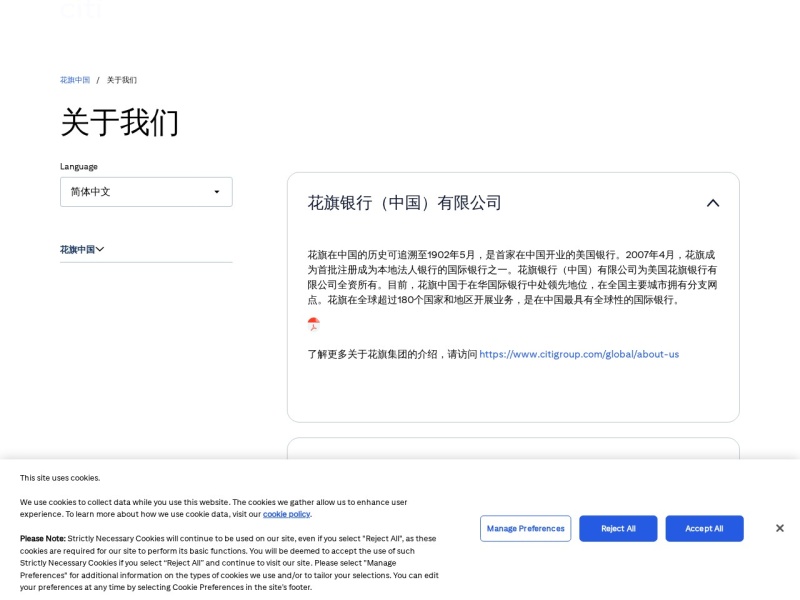Expand the 花旗中国 sidebar menu
The image size is (800, 600).
82,249
